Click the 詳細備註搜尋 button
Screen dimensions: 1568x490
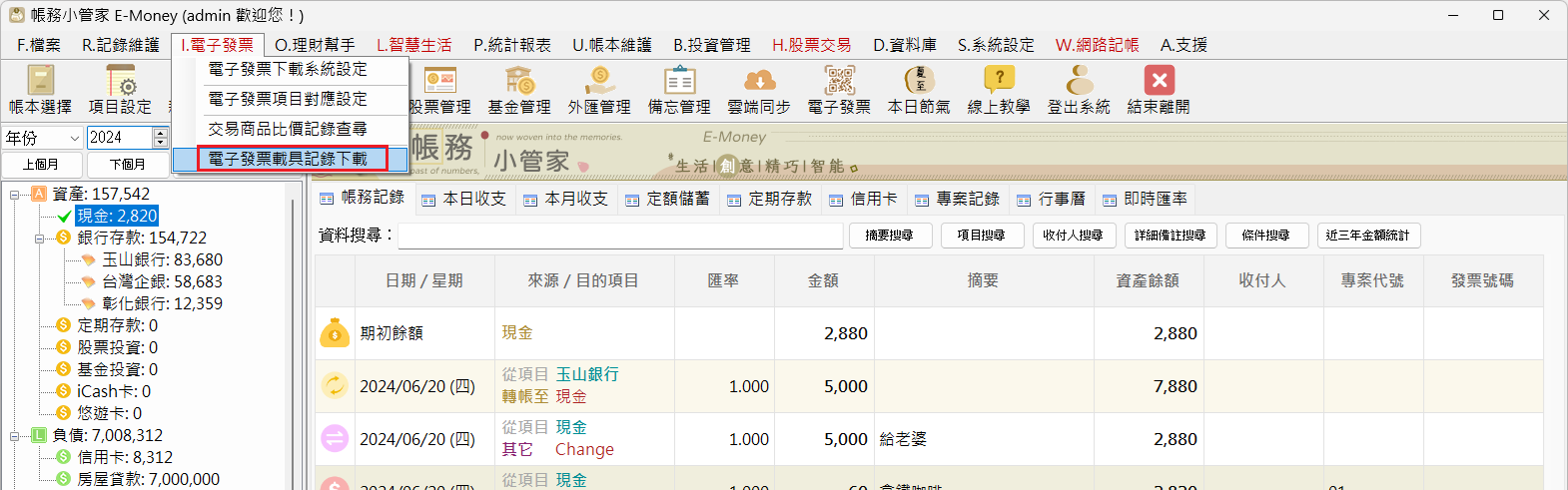pyautogui.click(x=1171, y=236)
